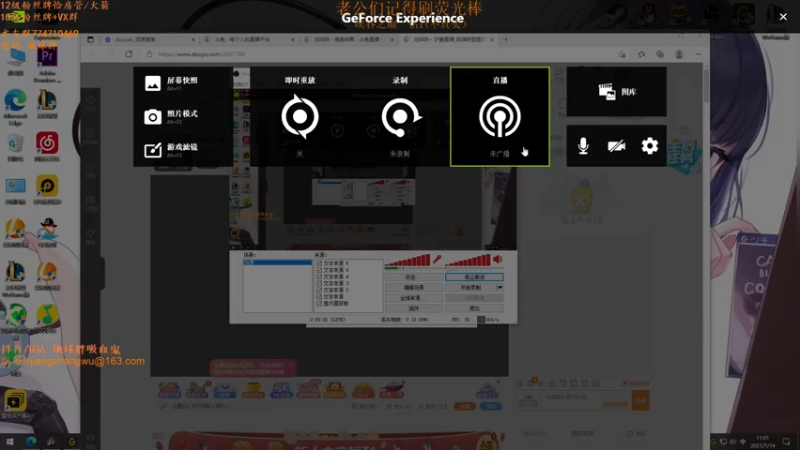Click 退出 exit button in OBS

point(474,308)
